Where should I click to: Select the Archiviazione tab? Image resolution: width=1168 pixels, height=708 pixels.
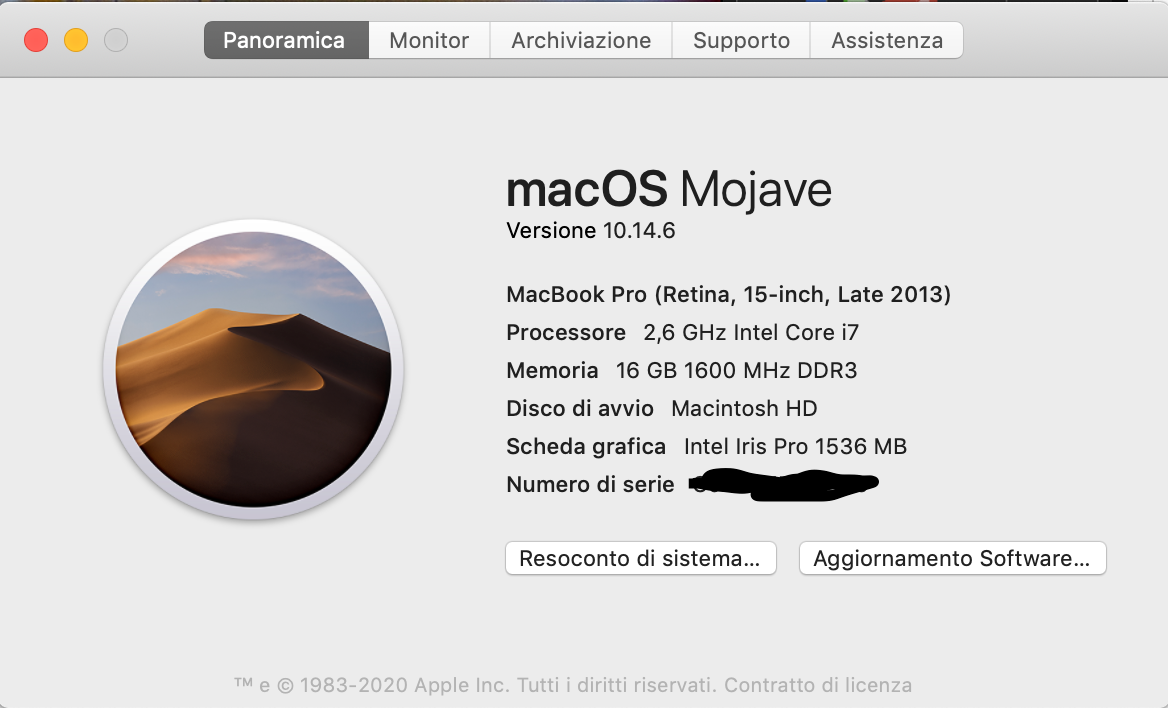(x=581, y=41)
